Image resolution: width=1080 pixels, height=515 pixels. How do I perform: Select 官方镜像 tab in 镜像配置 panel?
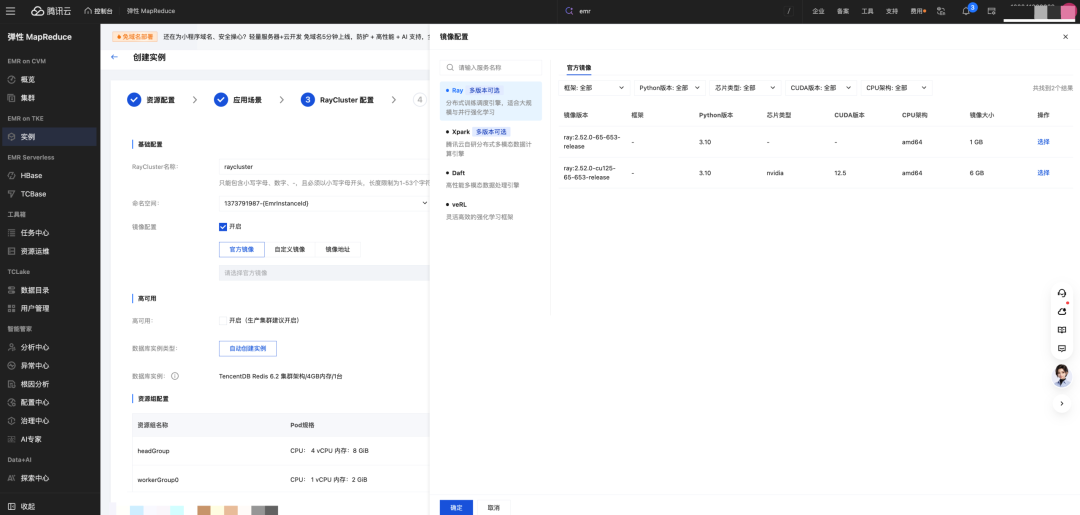point(579,67)
